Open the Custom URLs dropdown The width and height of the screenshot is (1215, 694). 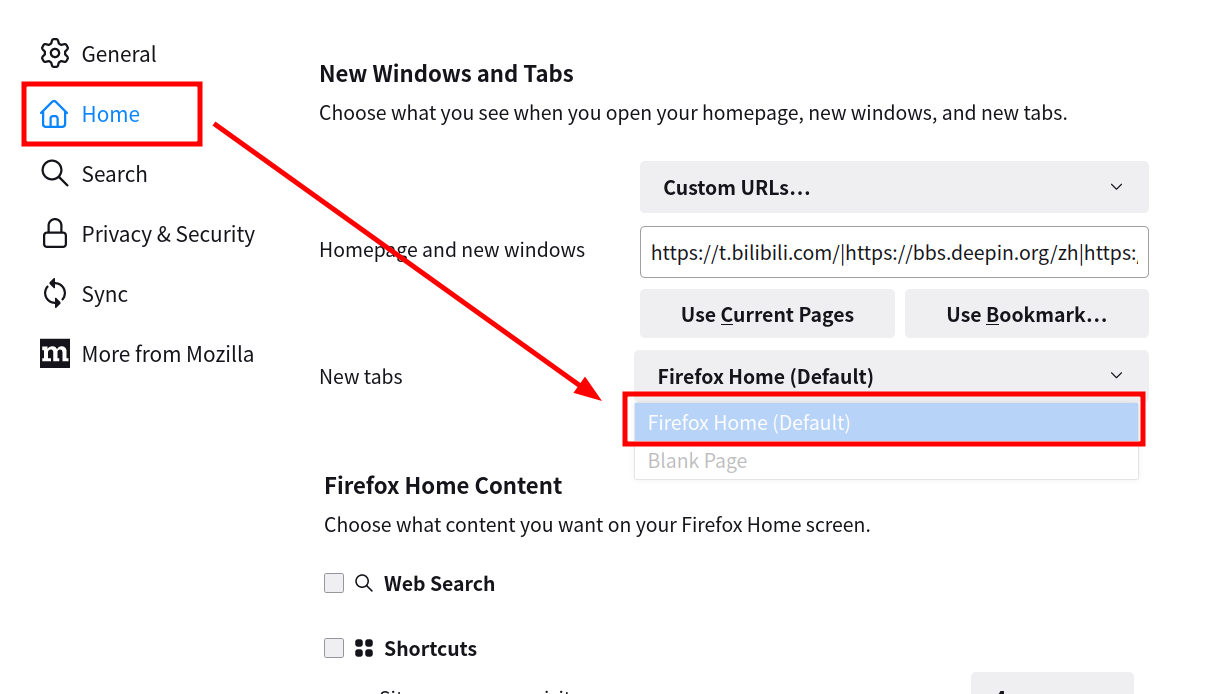point(893,187)
